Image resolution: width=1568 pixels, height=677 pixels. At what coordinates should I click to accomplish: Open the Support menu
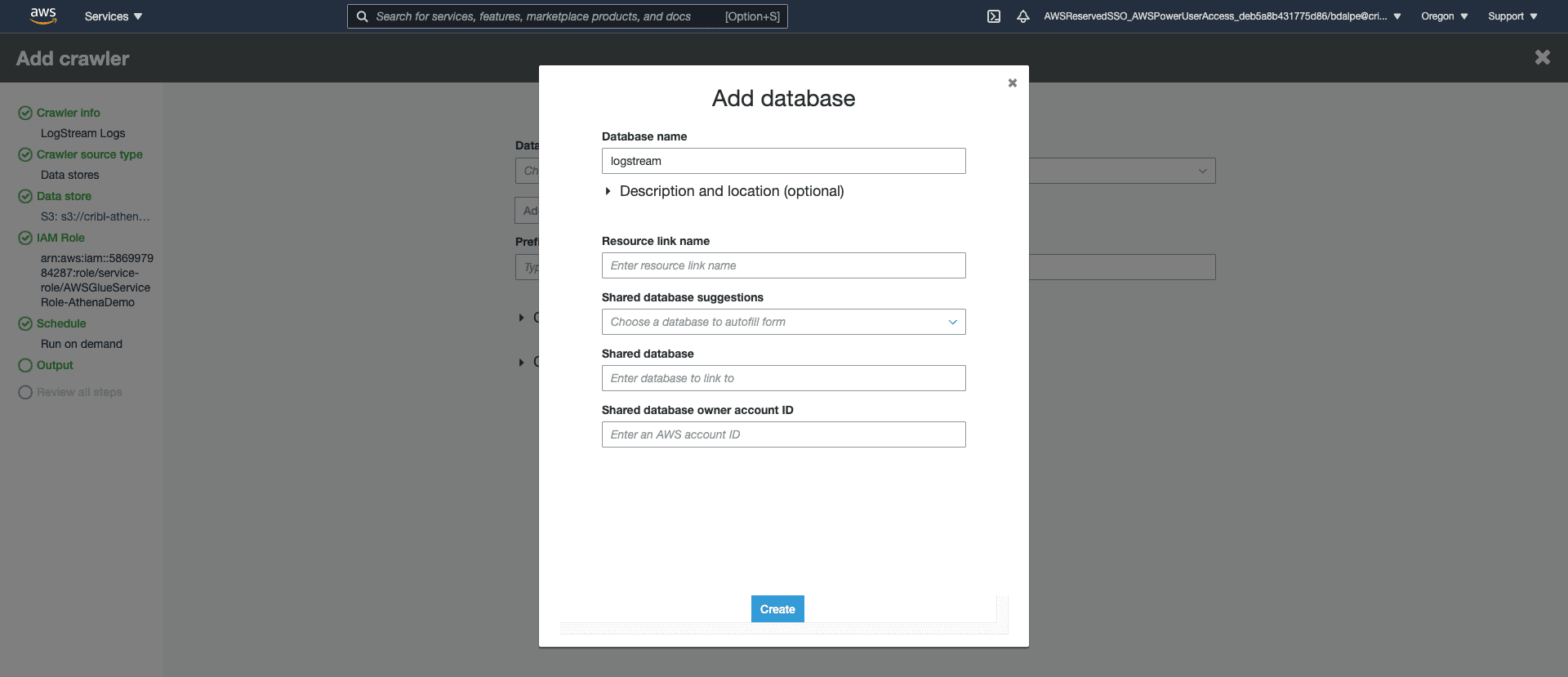[x=1512, y=16]
